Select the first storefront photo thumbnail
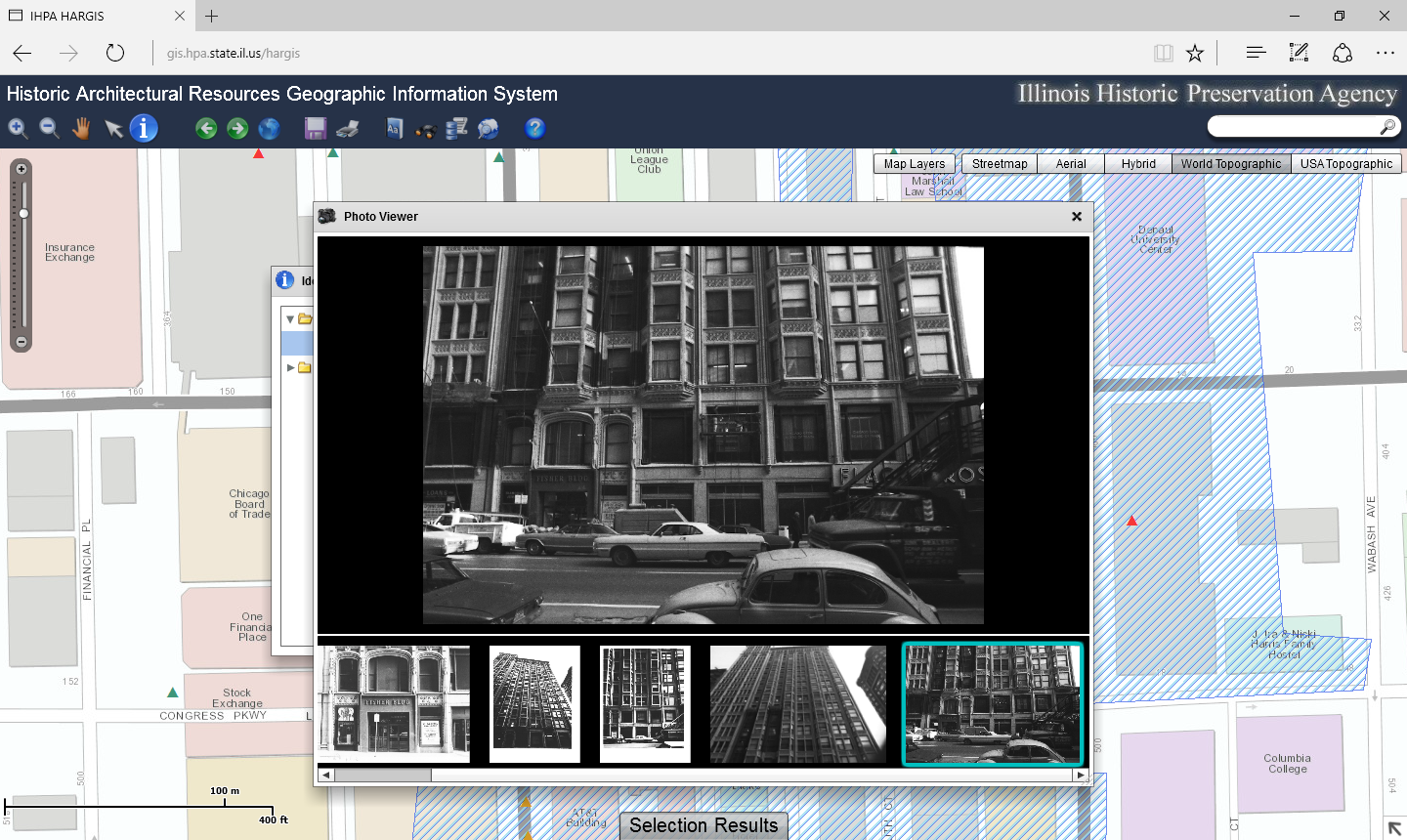 point(394,703)
